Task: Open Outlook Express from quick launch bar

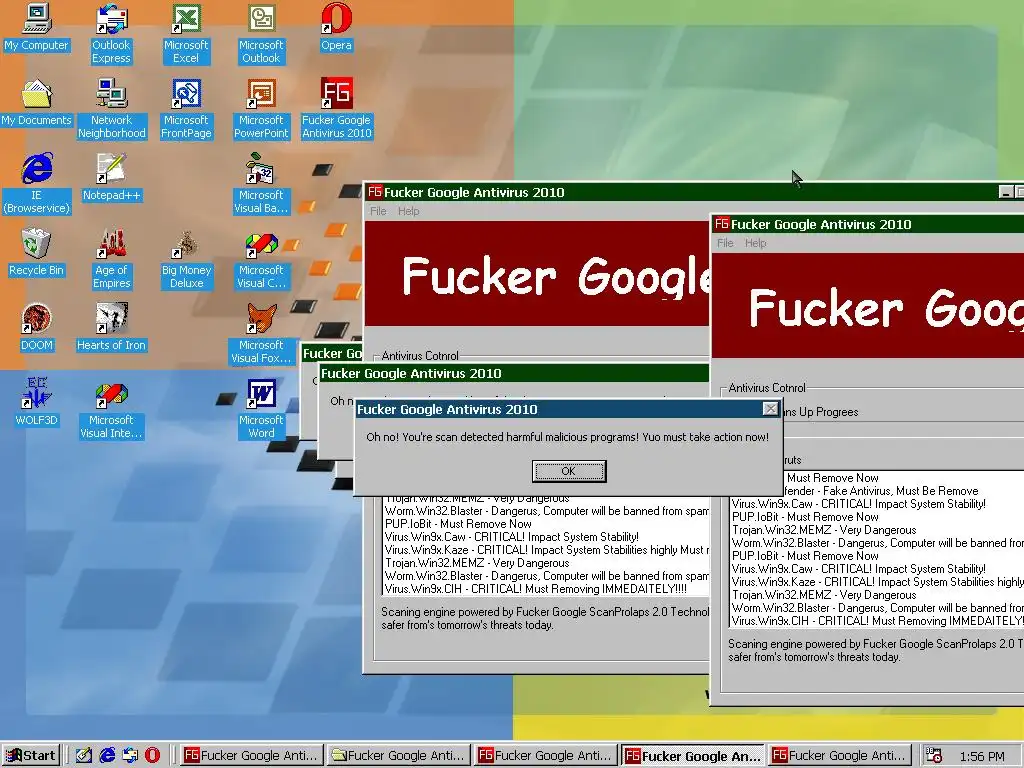Action: click(130, 756)
